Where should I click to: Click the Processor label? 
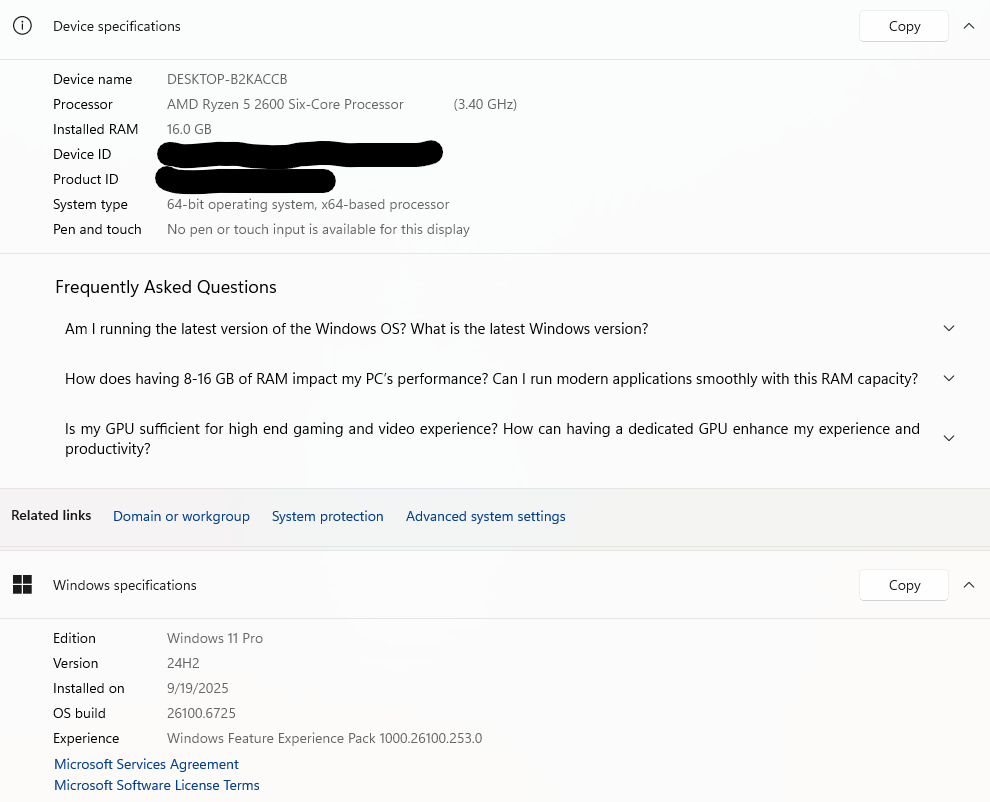point(83,104)
